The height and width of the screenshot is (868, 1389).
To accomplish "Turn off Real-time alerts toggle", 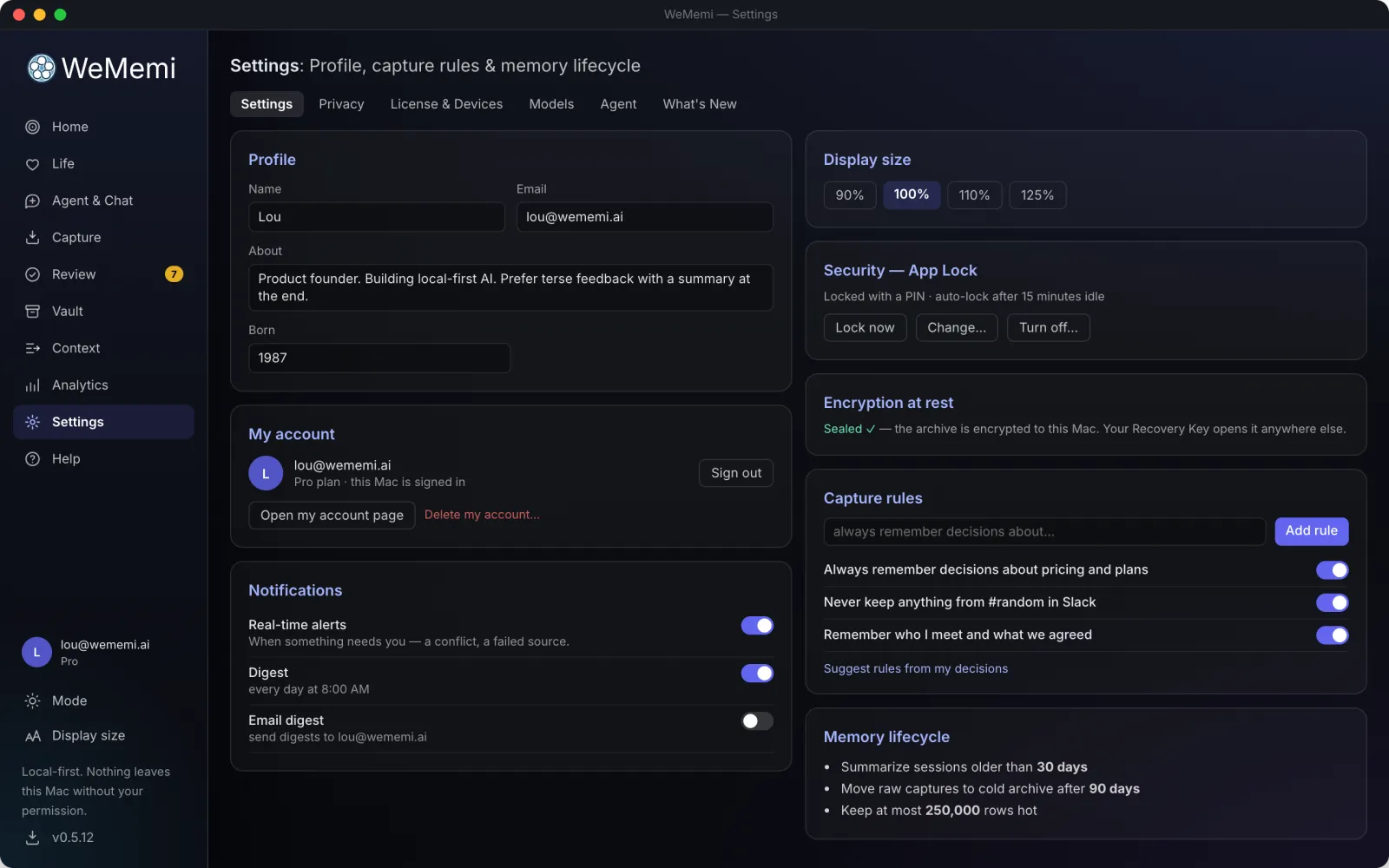I will pyautogui.click(x=757, y=626).
